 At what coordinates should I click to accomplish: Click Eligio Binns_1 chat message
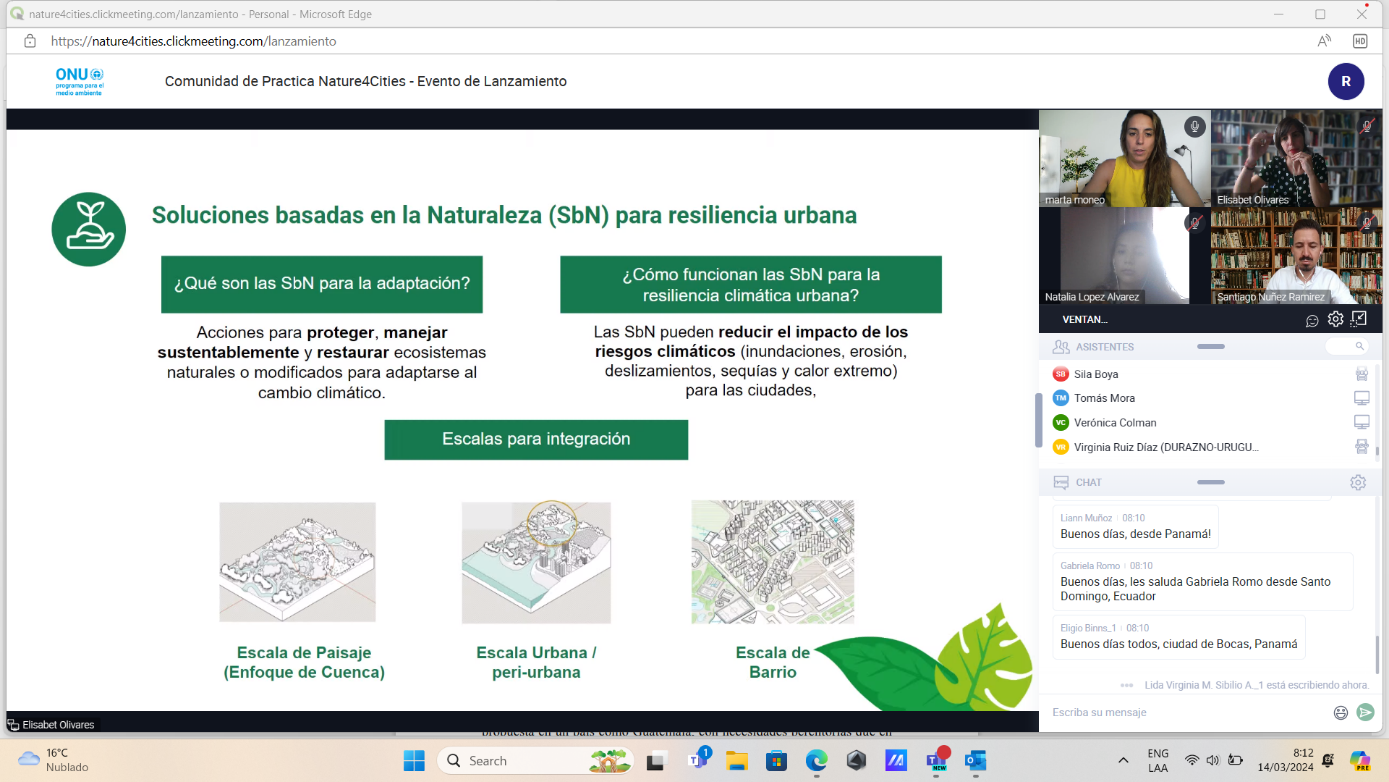coord(1179,637)
